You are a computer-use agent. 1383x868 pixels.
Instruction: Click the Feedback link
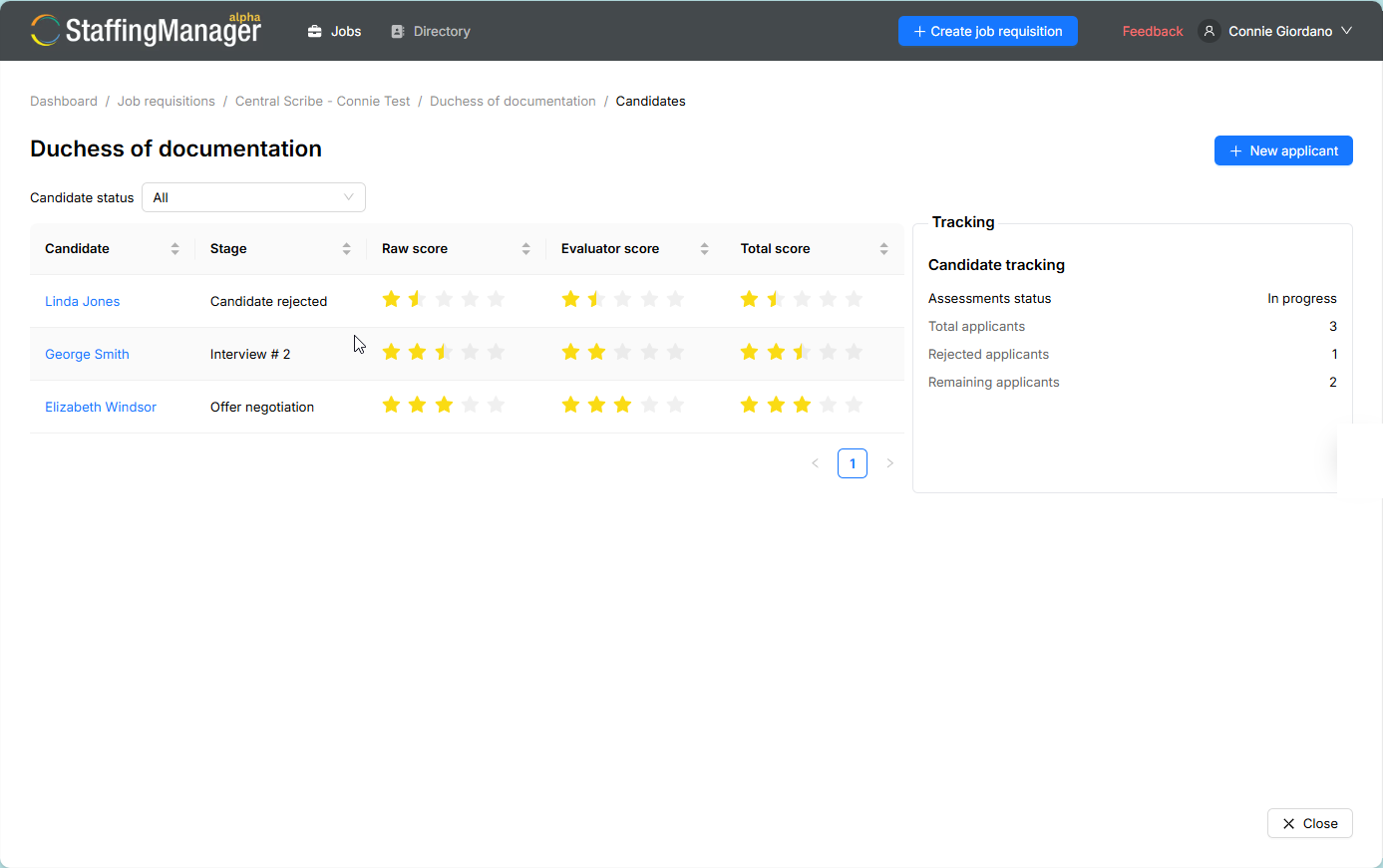[1153, 31]
